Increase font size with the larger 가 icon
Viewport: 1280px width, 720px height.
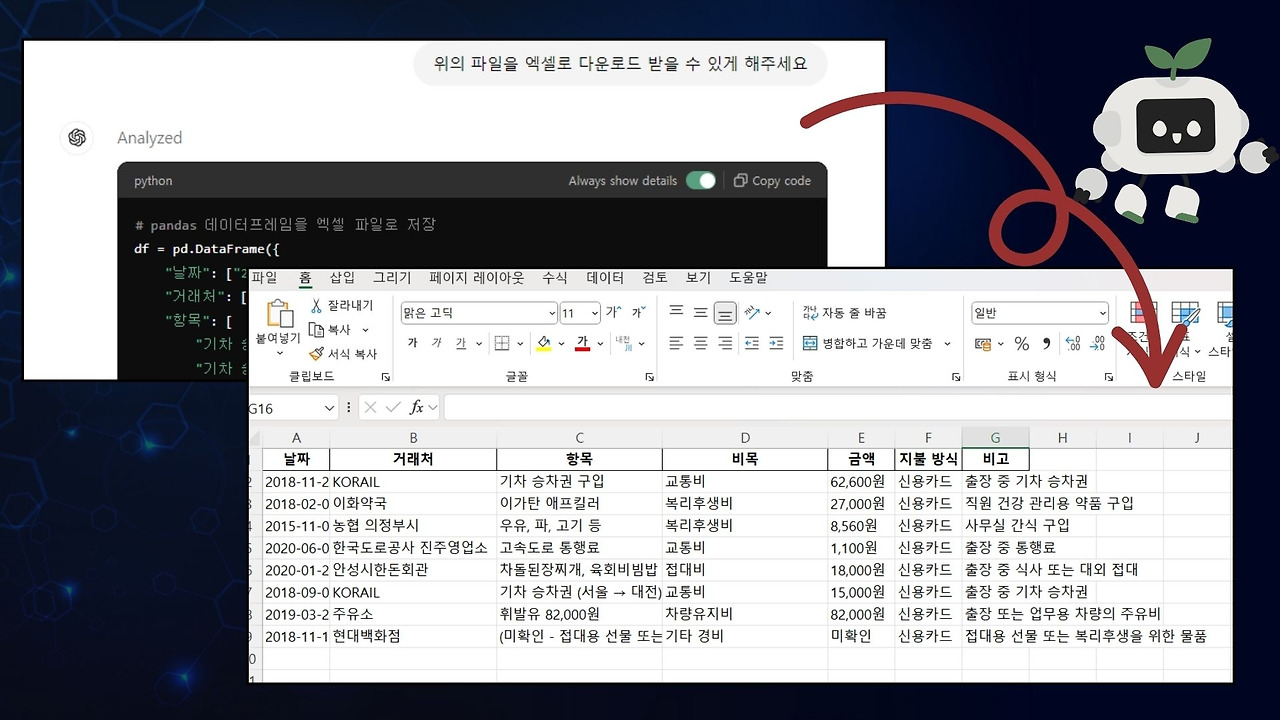[612, 313]
